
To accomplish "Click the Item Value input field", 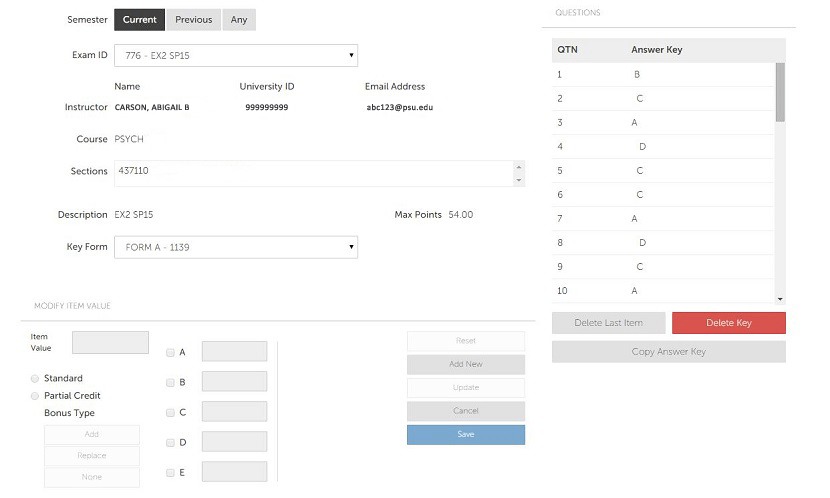I will point(110,342).
